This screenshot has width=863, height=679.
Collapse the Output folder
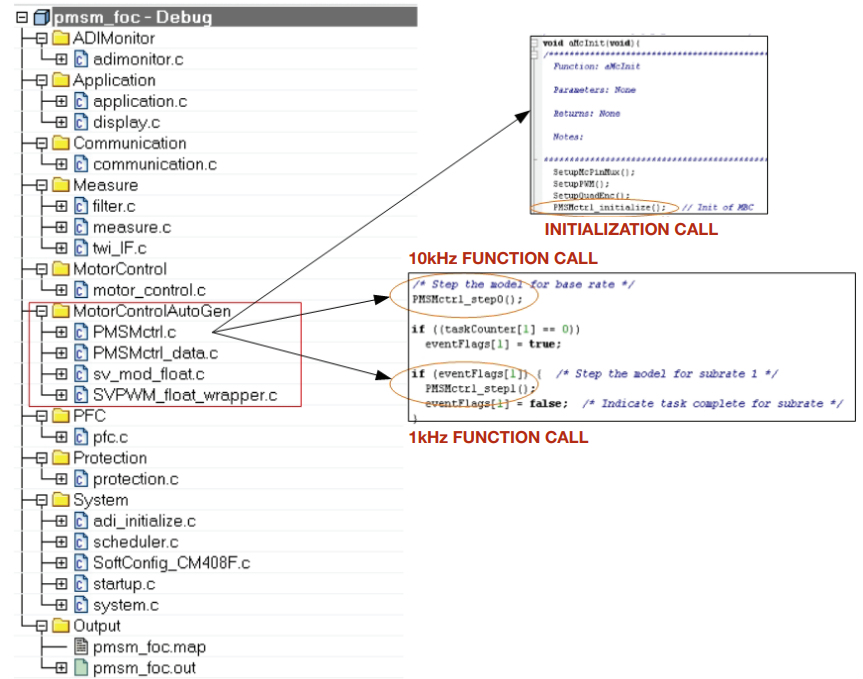pos(41,626)
